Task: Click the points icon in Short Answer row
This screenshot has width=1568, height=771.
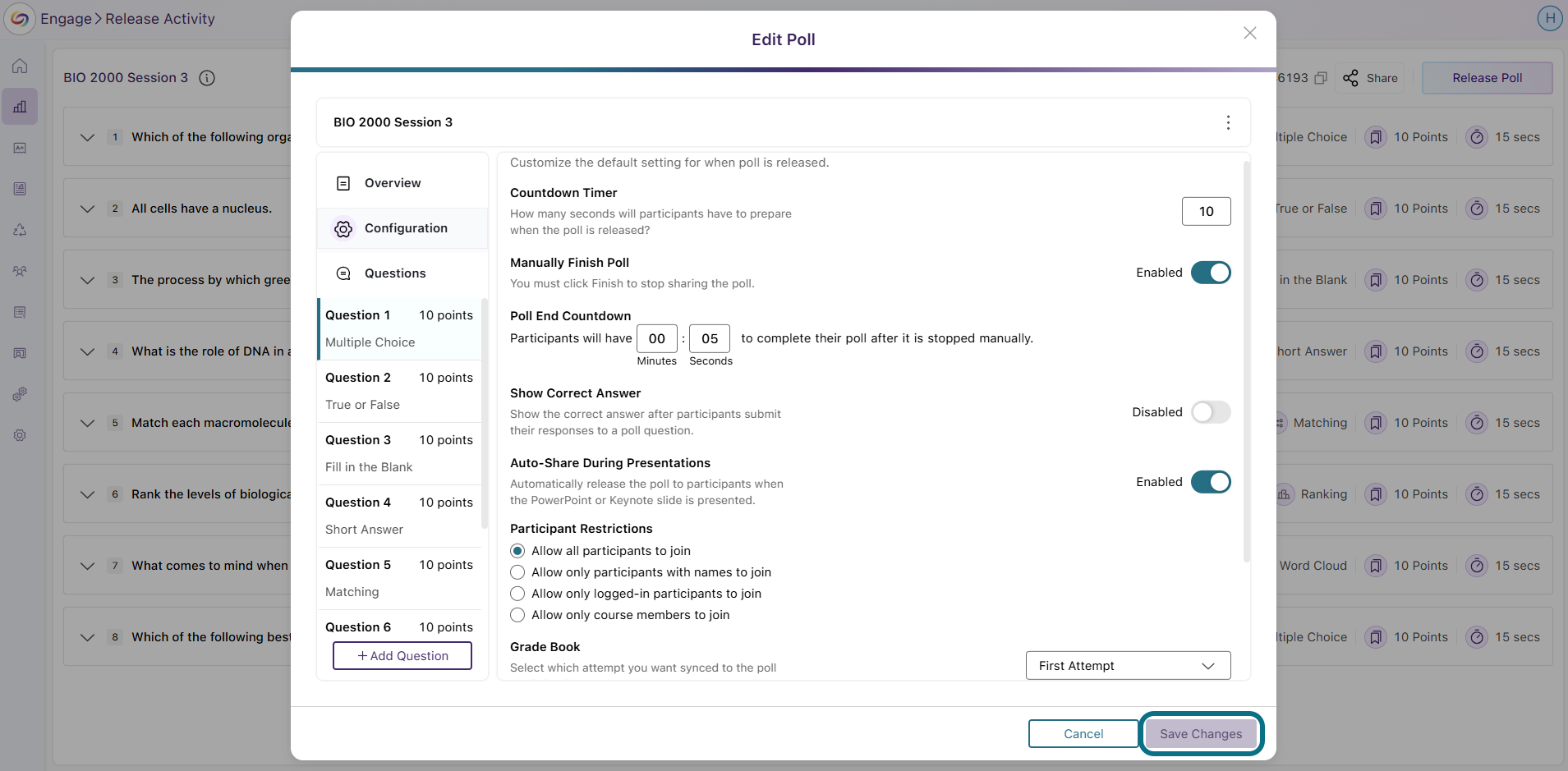Action: [x=1376, y=351]
